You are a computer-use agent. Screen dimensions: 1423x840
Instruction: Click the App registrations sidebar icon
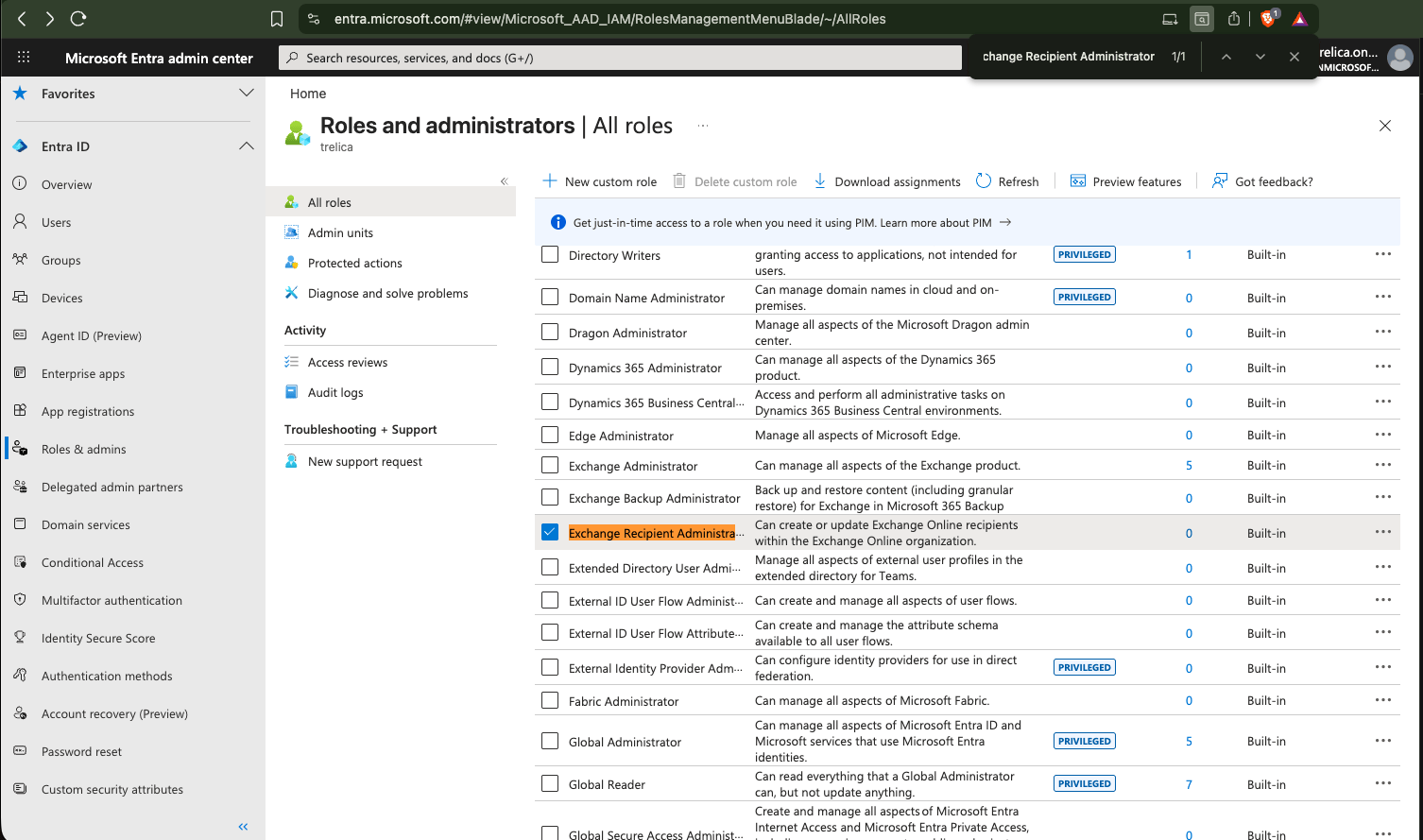[20, 410]
